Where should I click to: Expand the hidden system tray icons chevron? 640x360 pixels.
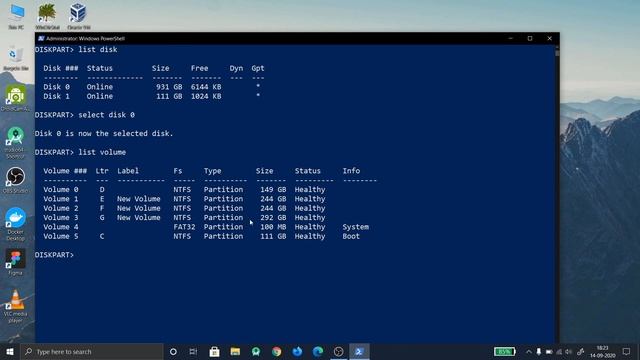(x=529, y=351)
